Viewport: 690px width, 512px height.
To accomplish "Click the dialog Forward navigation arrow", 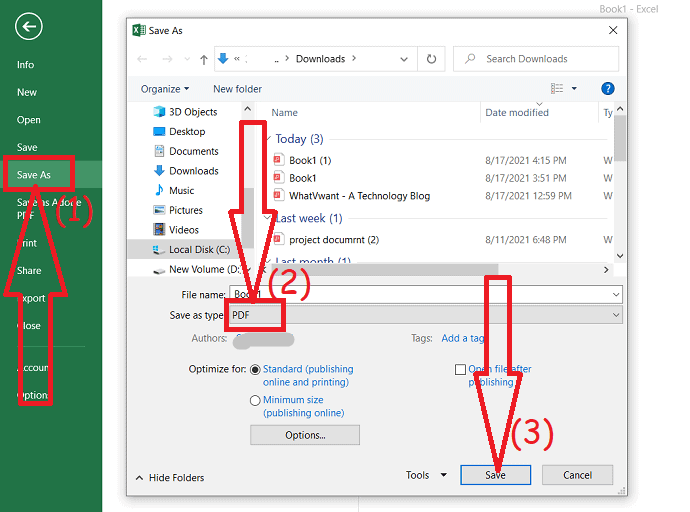I will tap(167, 59).
